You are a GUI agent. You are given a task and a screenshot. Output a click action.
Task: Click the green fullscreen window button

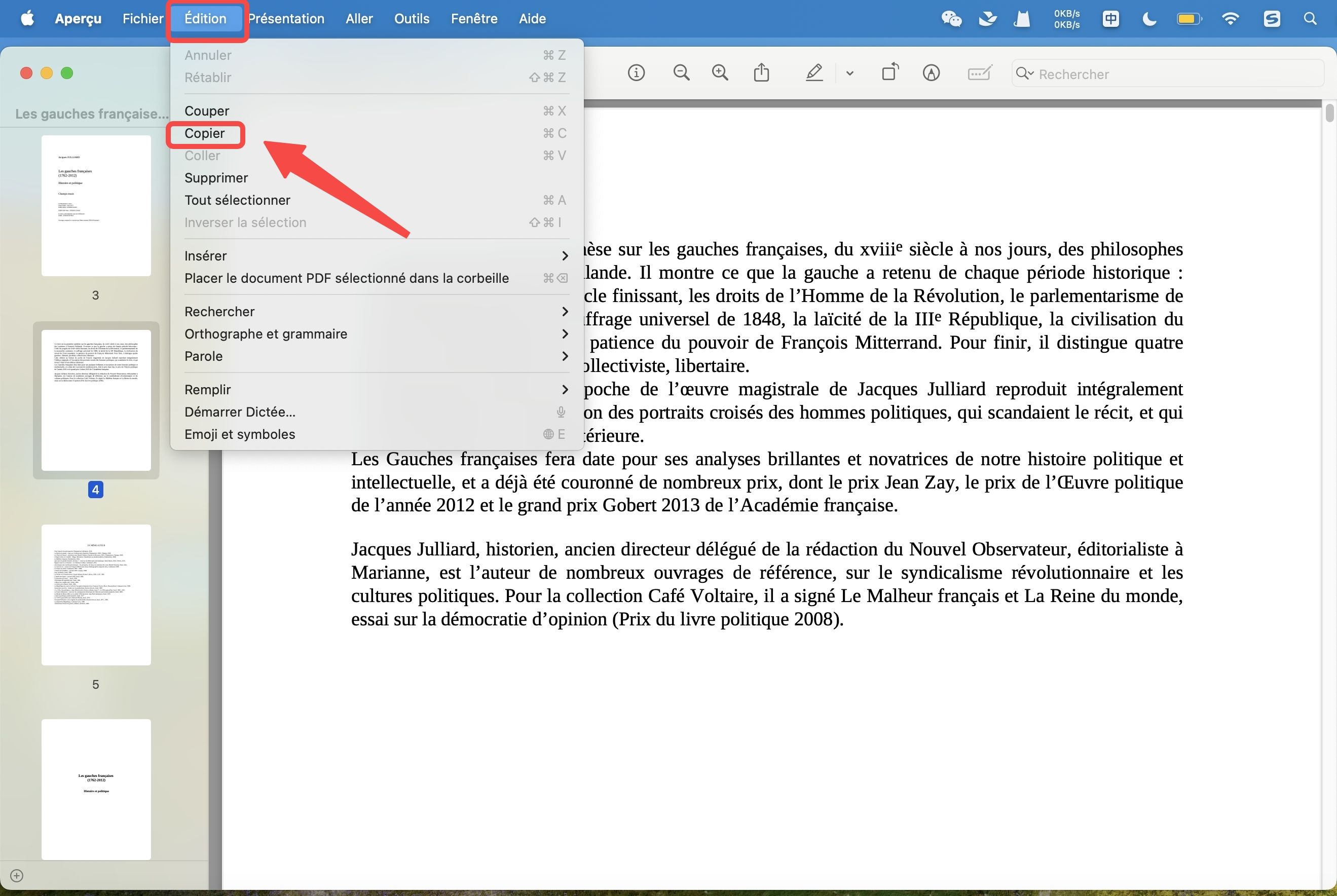pyautogui.click(x=67, y=73)
